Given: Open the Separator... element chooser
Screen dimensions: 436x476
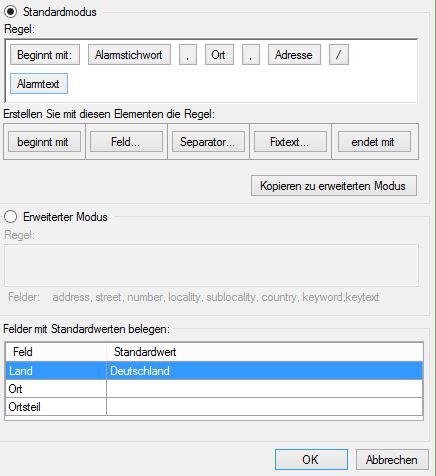Looking at the screenshot, I should (x=208, y=142).
